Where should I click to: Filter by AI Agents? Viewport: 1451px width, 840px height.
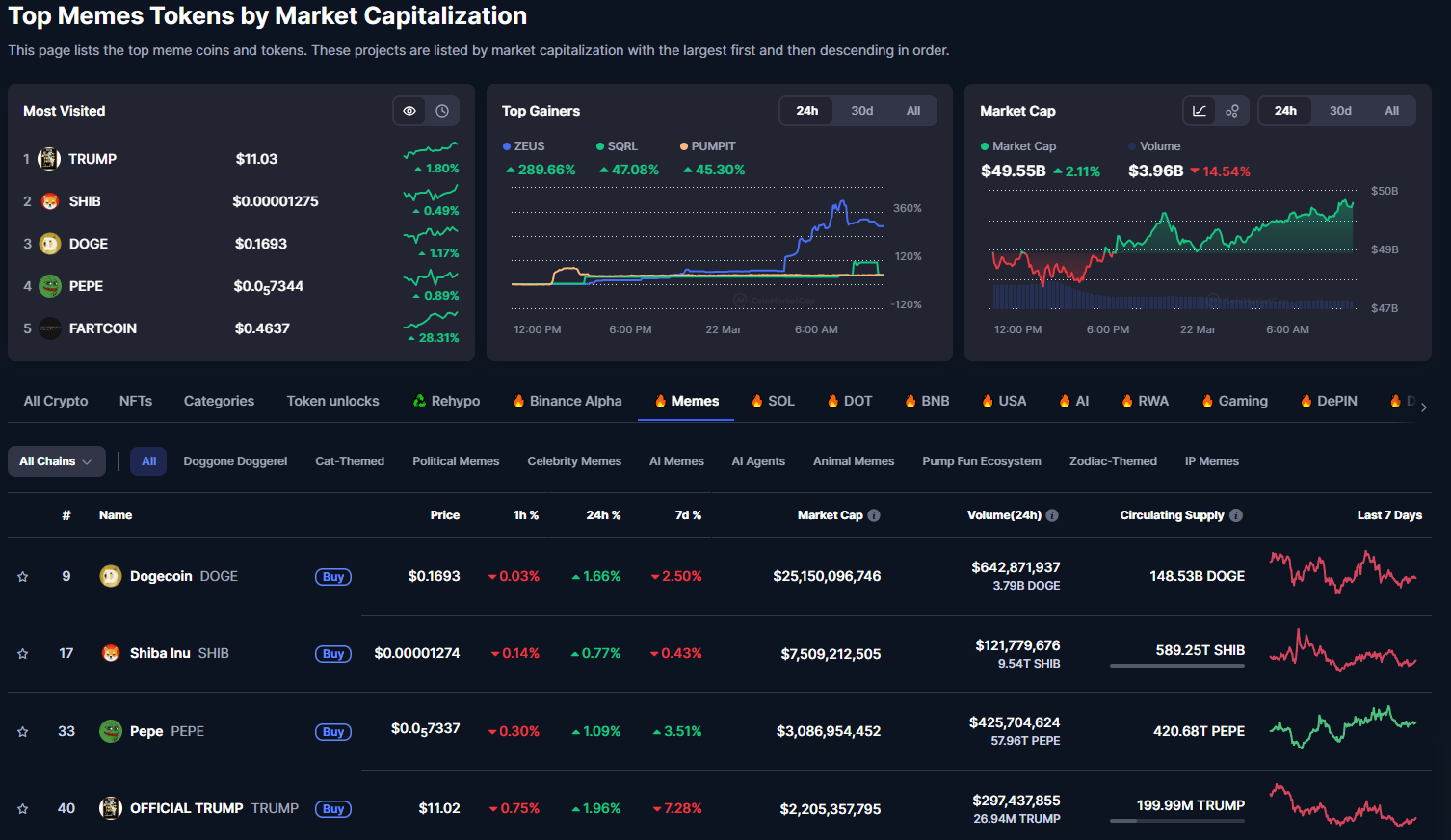pos(758,461)
